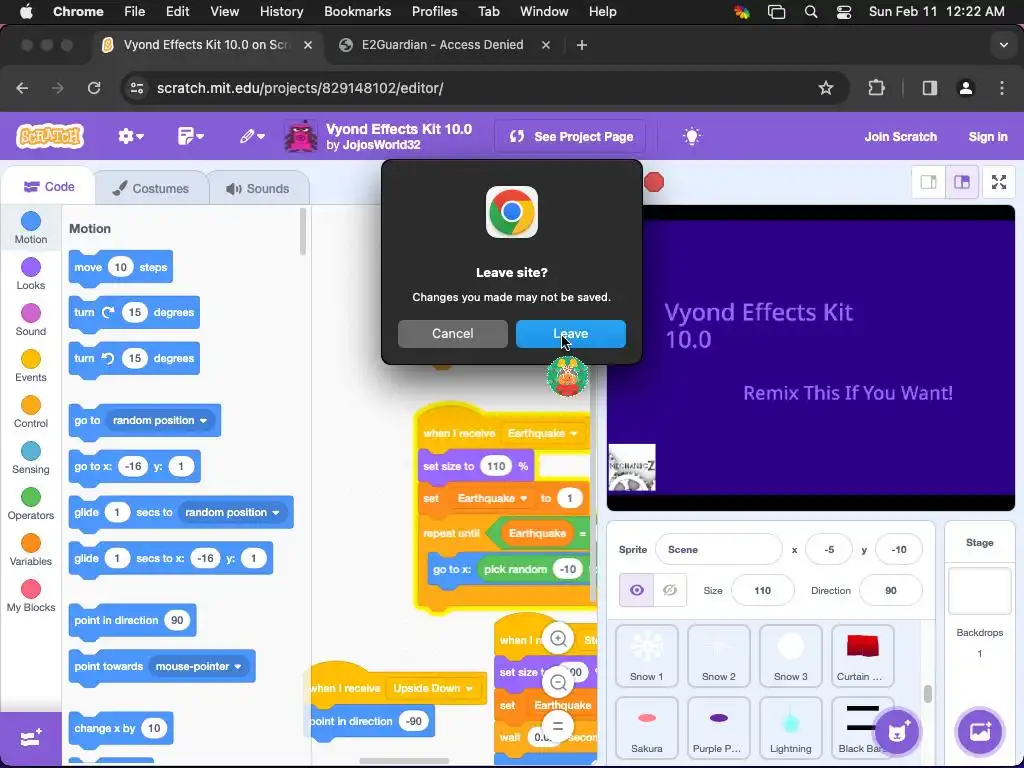Select the Purple P... sprite
Screen dimensions: 1024x768
(x=718, y=728)
